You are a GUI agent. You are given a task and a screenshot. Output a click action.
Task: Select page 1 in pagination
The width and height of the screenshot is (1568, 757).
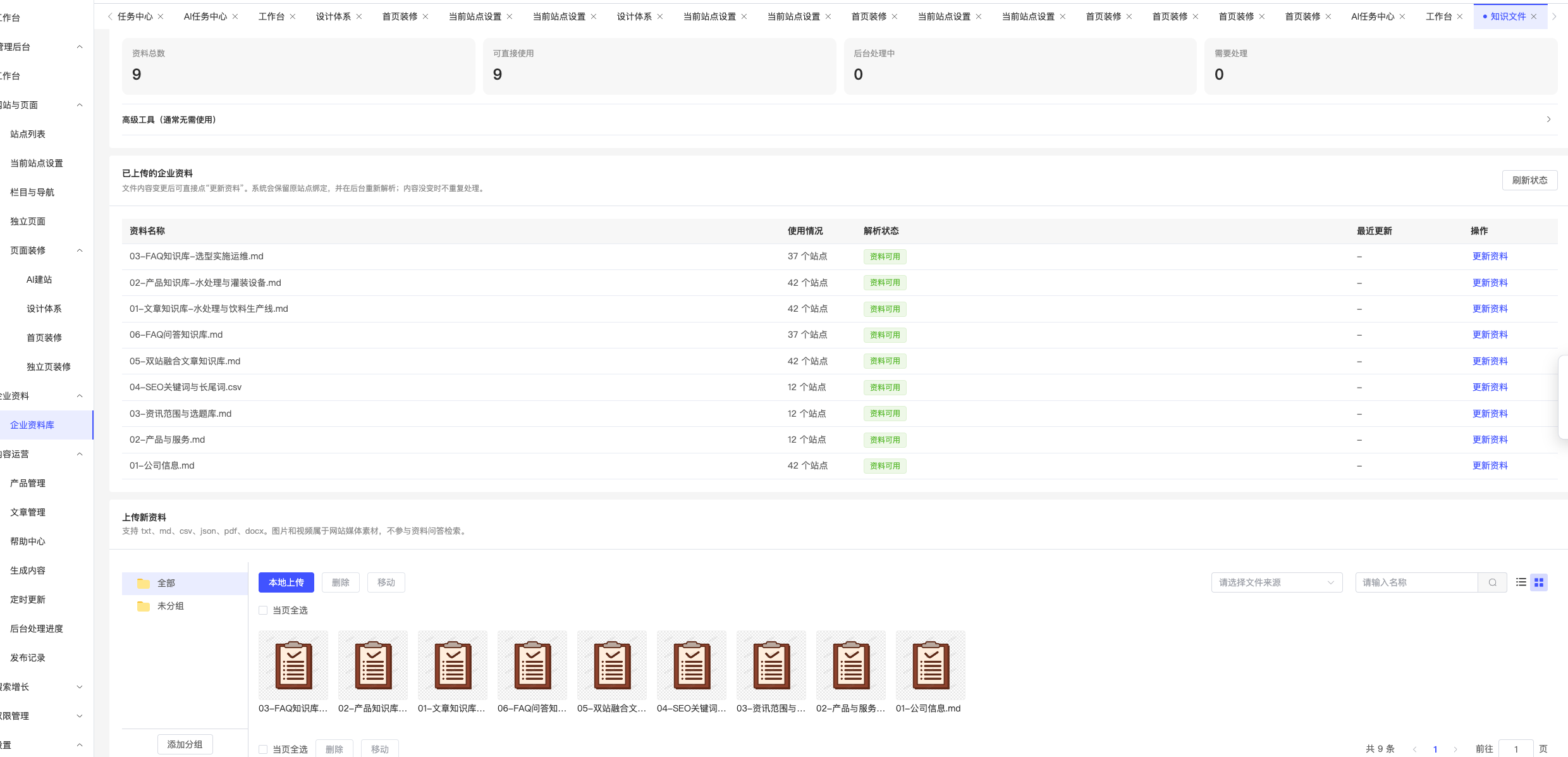[1435, 749]
